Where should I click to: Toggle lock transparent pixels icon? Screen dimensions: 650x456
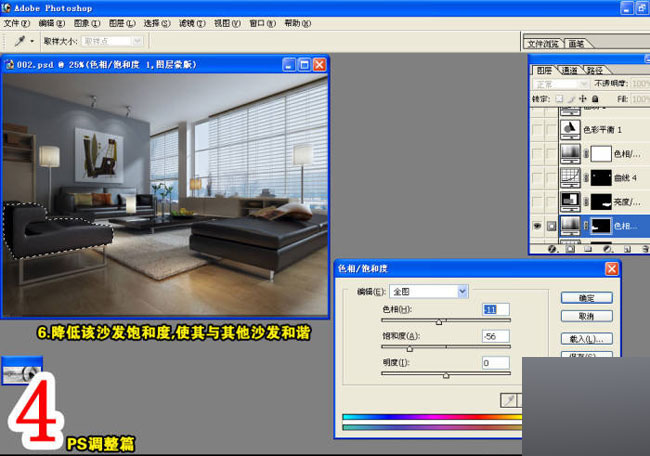click(559, 99)
